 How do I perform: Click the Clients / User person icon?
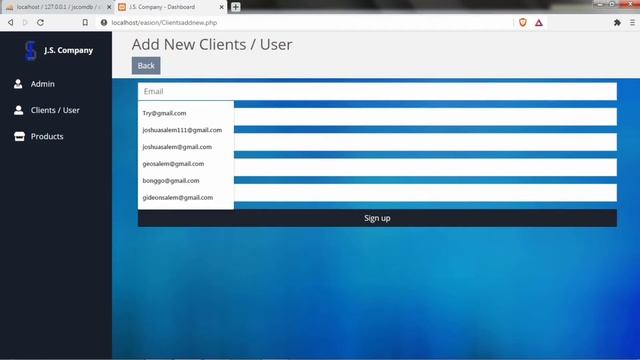click(18, 110)
